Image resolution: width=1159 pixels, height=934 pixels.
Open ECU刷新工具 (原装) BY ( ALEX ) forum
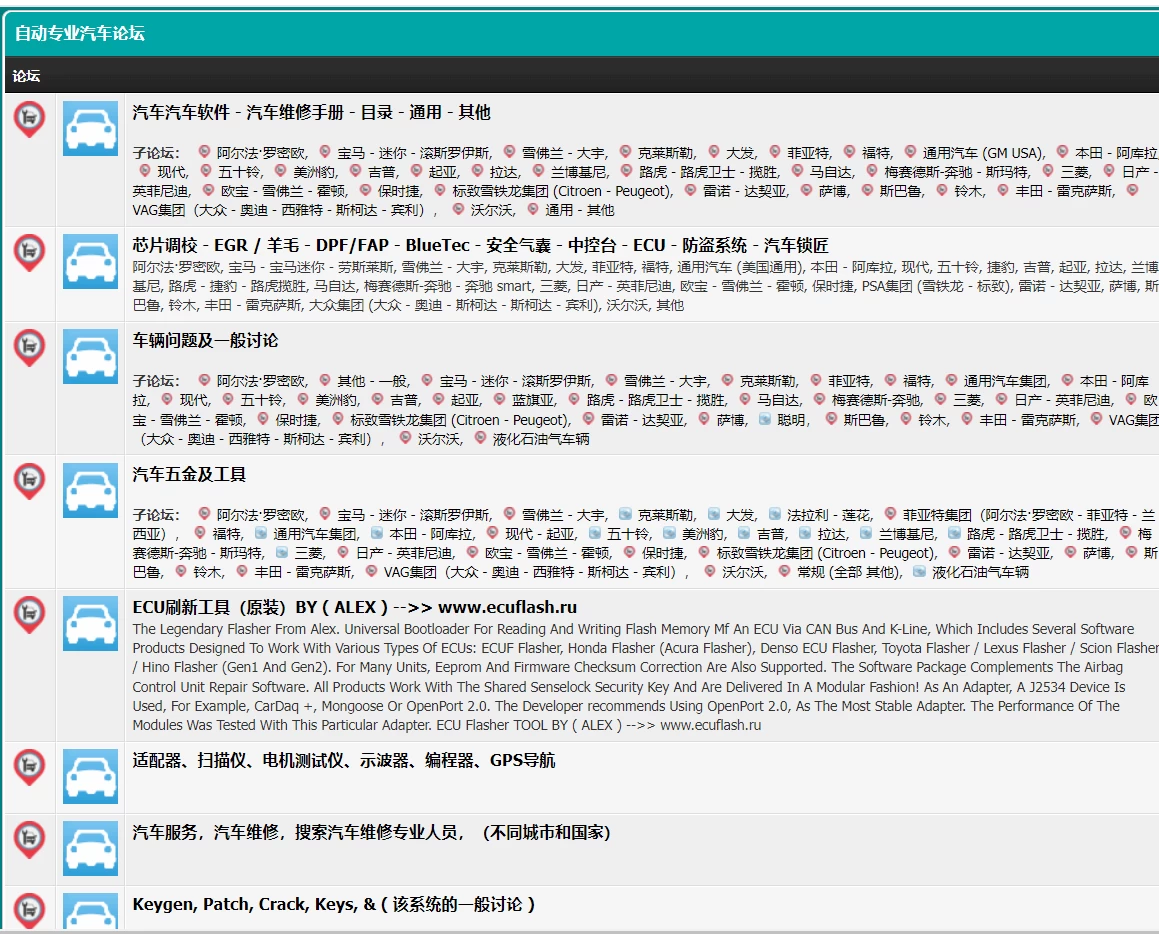tap(354, 608)
